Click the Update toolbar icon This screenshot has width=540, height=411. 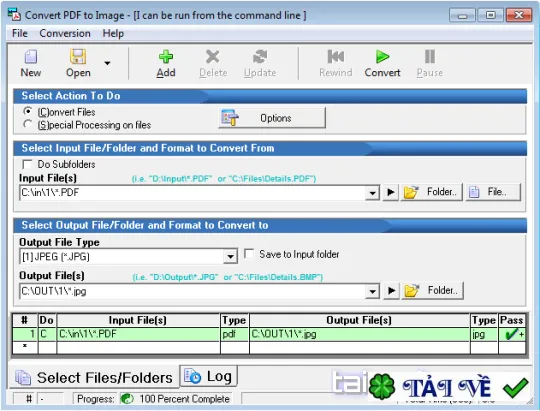[260, 57]
